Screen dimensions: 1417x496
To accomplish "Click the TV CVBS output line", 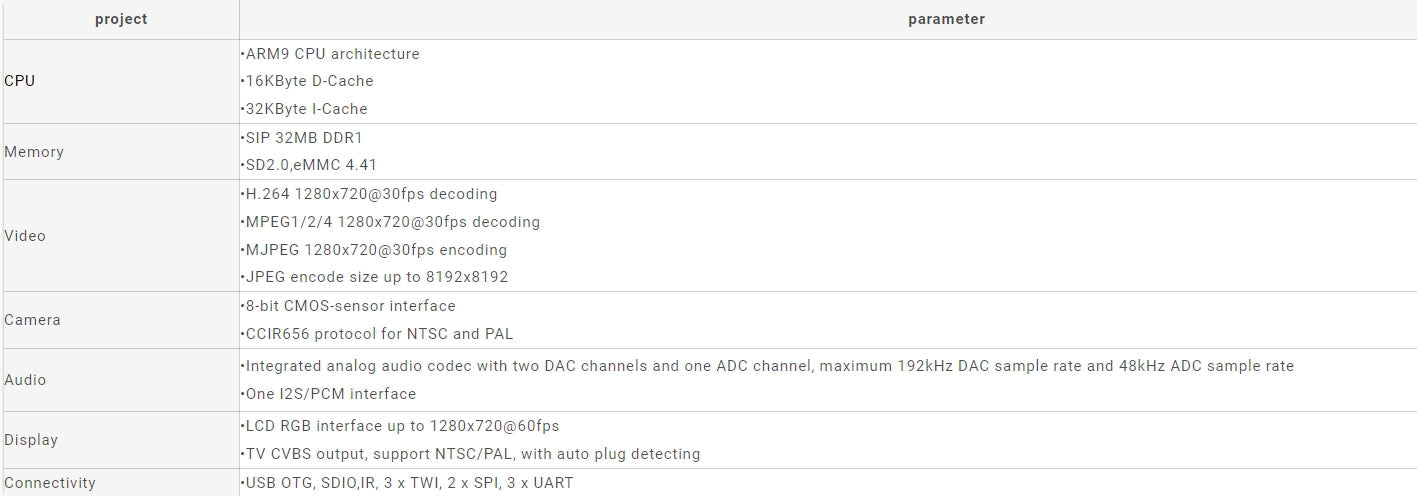I will click(x=471, y=454).
